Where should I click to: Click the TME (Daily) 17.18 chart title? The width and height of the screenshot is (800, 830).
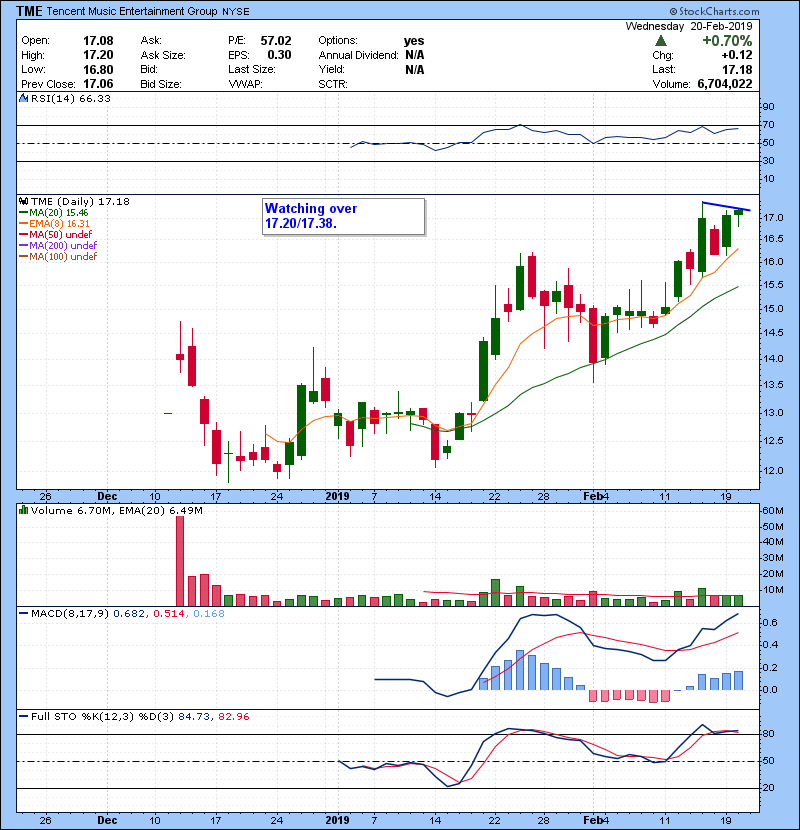(x=80, y=201)
